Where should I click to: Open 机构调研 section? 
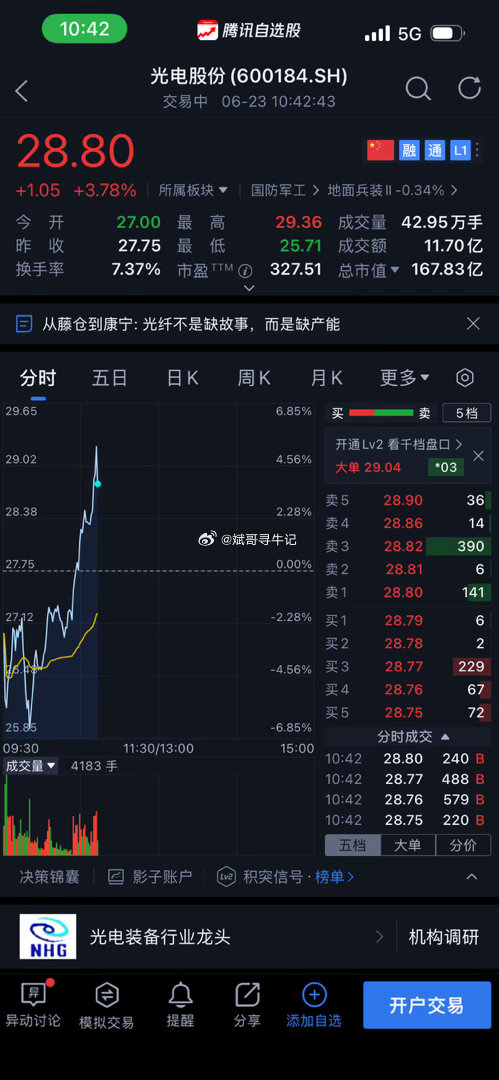point(443,937)
